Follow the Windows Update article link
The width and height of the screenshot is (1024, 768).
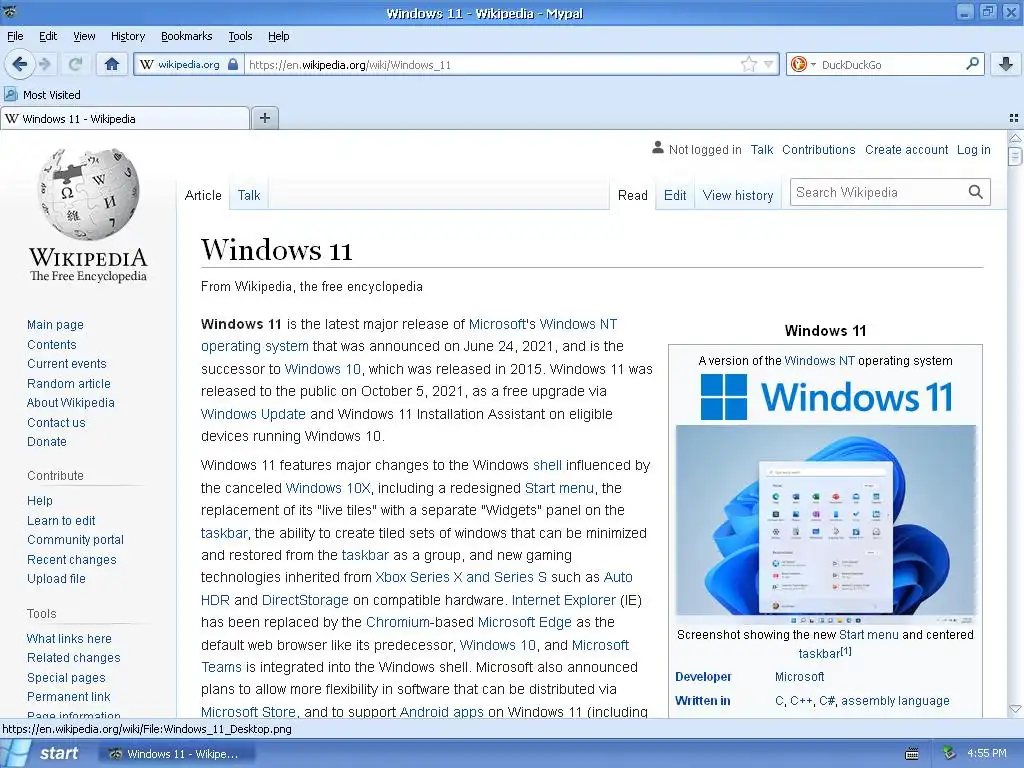[253, 414]
